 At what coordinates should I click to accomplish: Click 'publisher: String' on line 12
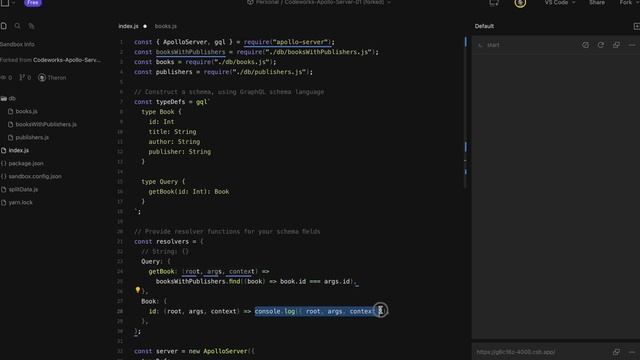click(x=180, y=152)
